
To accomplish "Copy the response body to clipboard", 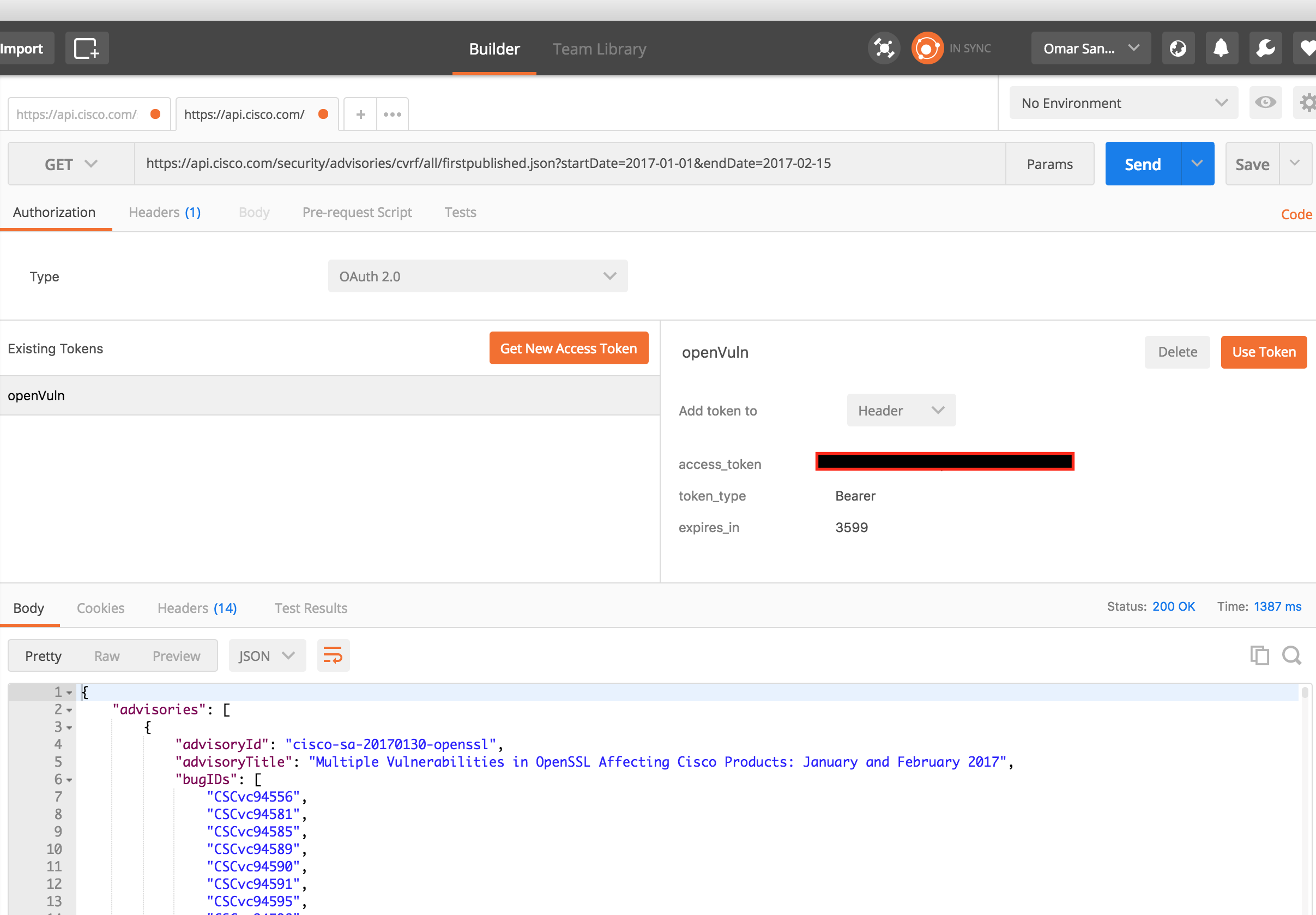I will point(1259,655).
